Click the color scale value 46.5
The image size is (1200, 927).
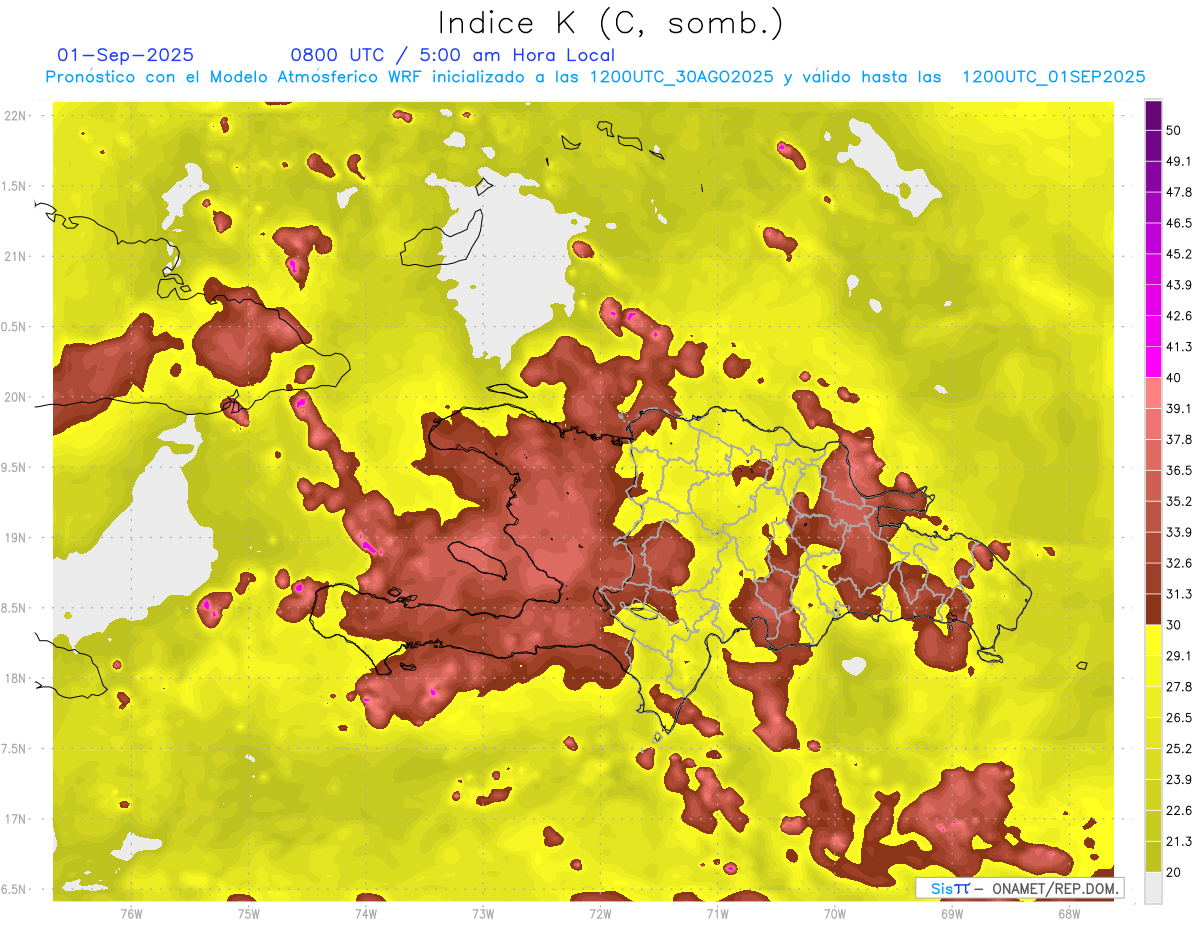[x=1179, y=223]
